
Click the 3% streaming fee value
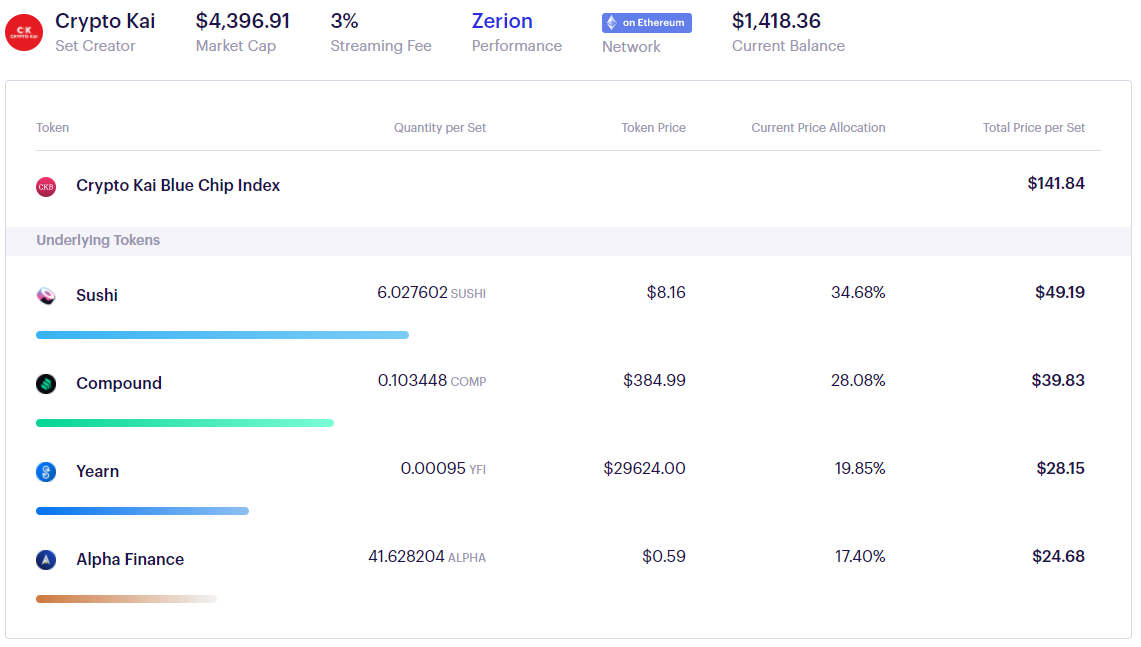(344, 21)
